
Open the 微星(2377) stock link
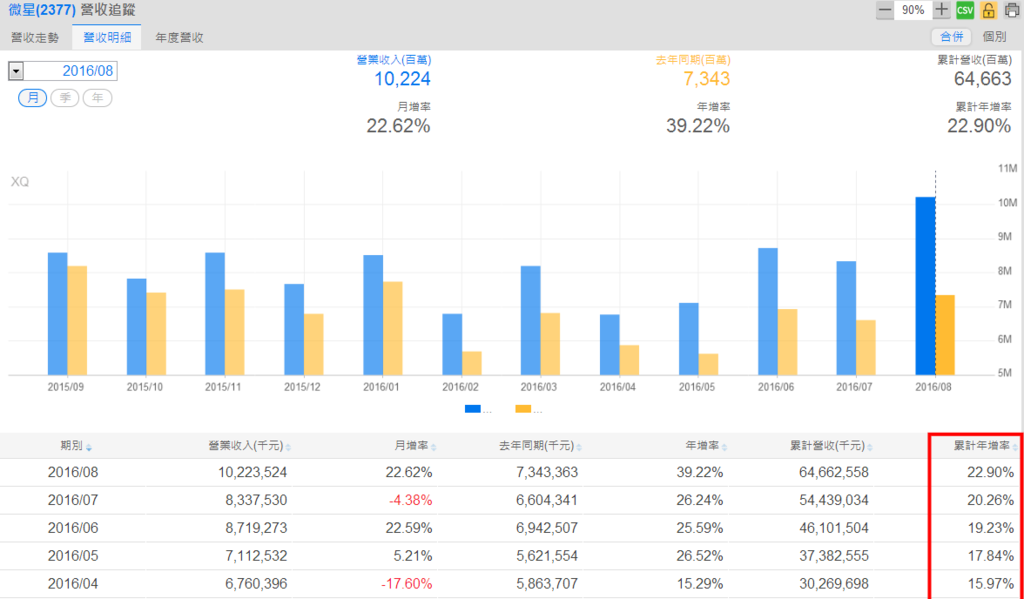click(x=42, y=10)
